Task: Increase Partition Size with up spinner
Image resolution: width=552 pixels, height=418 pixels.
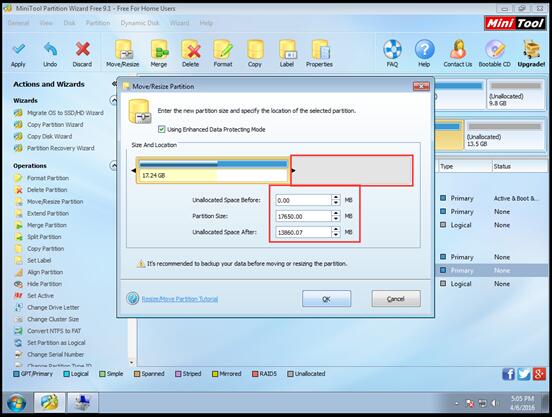Action: pos(336,213)
